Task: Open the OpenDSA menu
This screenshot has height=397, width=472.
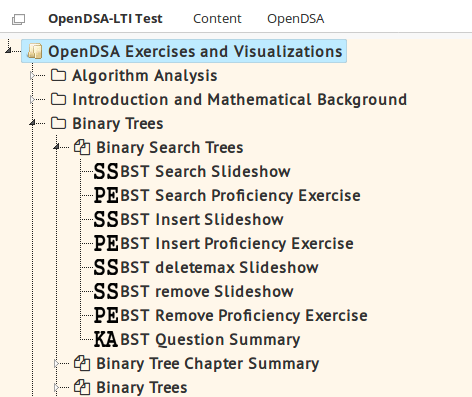Action: 296,19
